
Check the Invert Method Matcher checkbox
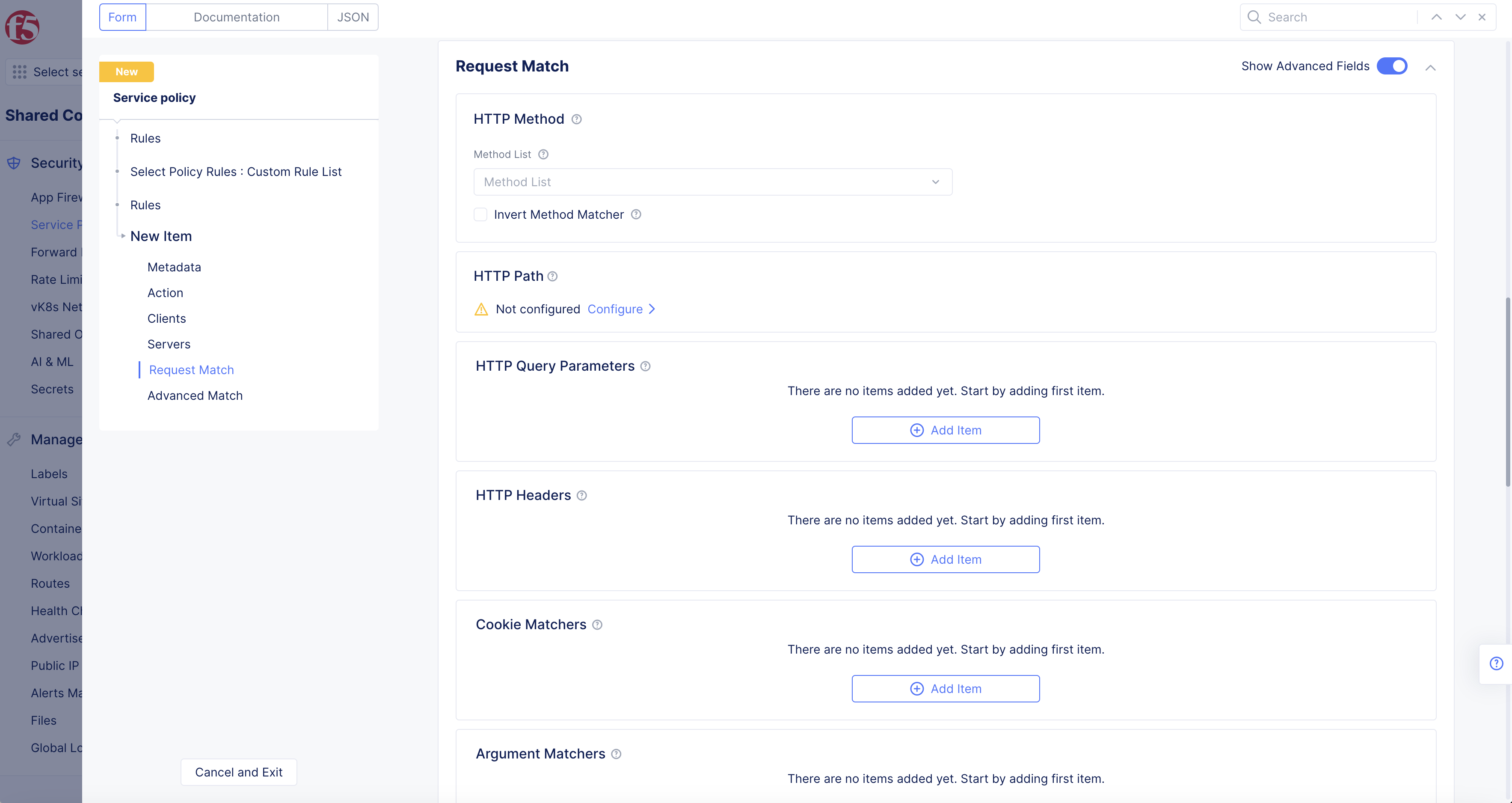coord(481,215)
